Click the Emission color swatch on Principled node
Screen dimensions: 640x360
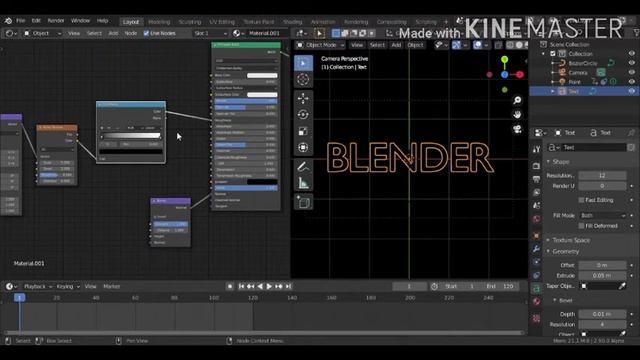[262, 182]
